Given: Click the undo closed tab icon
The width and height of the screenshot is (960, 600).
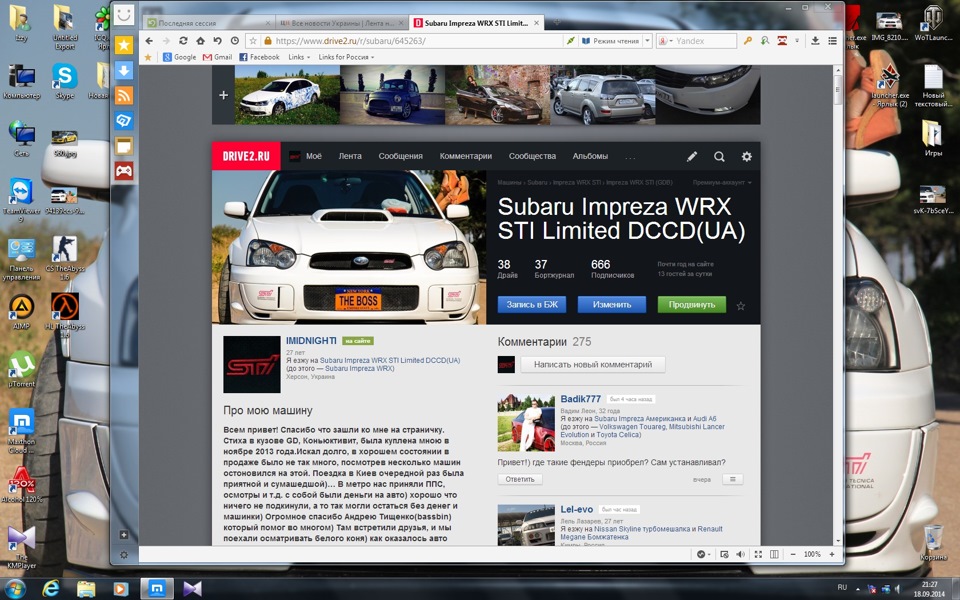Looking at the screenshot, I should pos(217,40).
